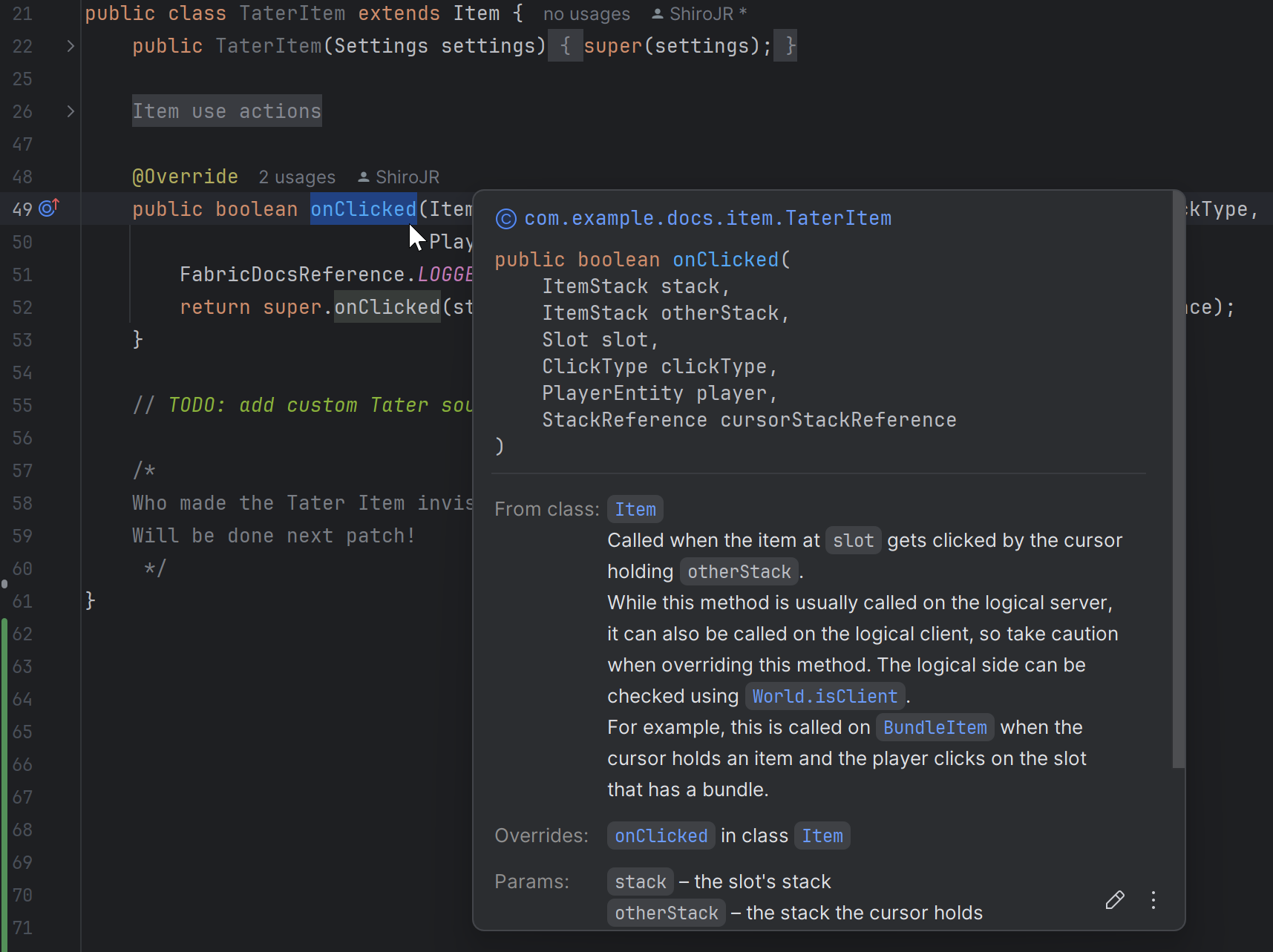This screenshot has width=1273, height=952.
Task: Follow the com.example.docs.item.TaterItem link
Action: 707,218
